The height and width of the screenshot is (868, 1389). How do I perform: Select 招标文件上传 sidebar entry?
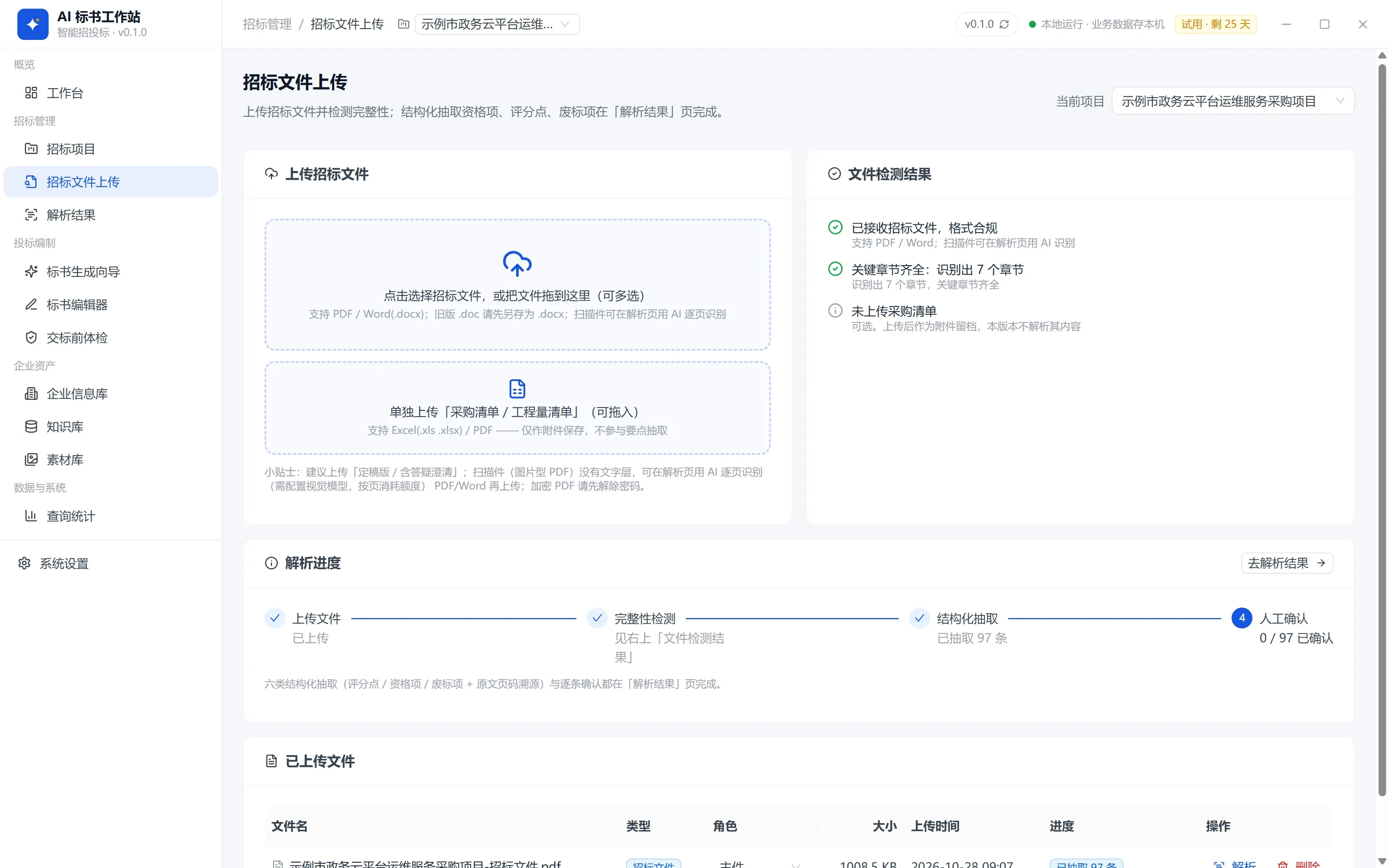pyautogui.click(x=111, y=182)
